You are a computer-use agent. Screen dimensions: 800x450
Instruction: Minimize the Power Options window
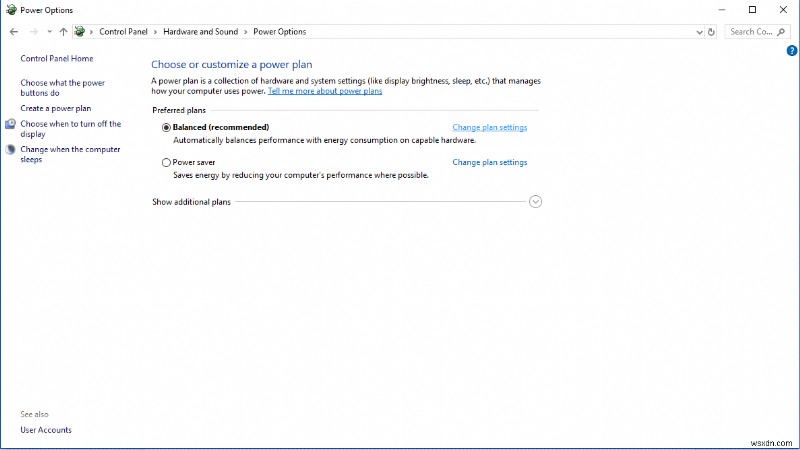coord(721,10)
